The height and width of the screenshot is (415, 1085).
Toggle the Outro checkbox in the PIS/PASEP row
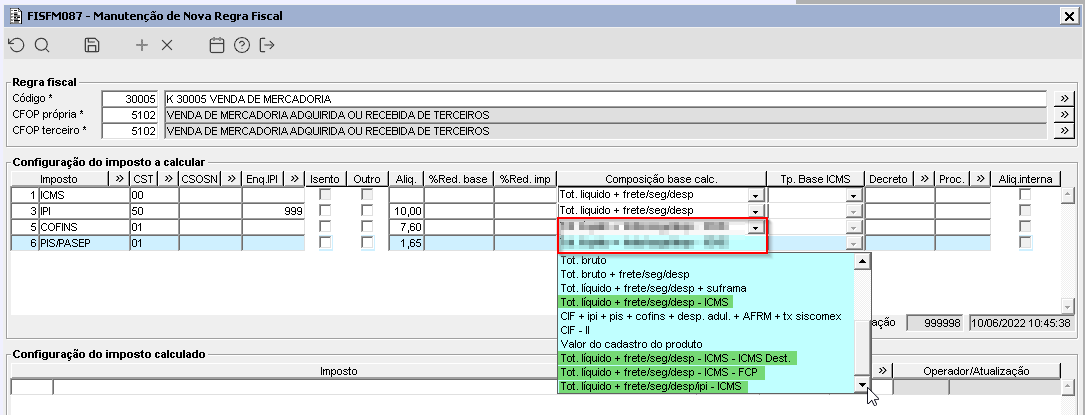(x=367, y=243)
